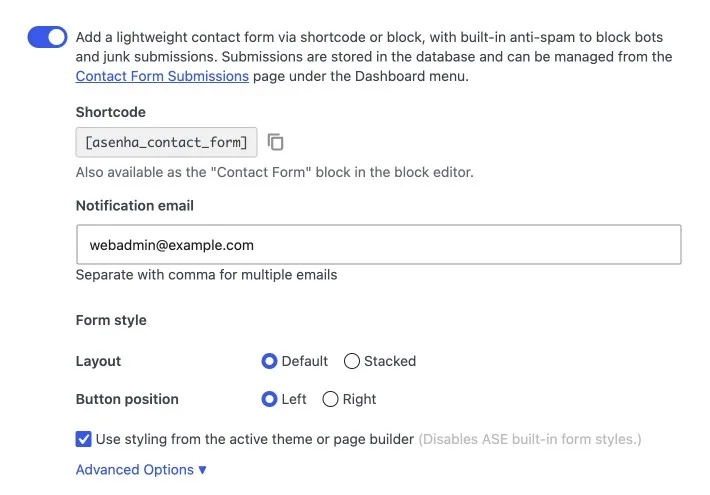Toggle off the contact form switch

[48, 37]
